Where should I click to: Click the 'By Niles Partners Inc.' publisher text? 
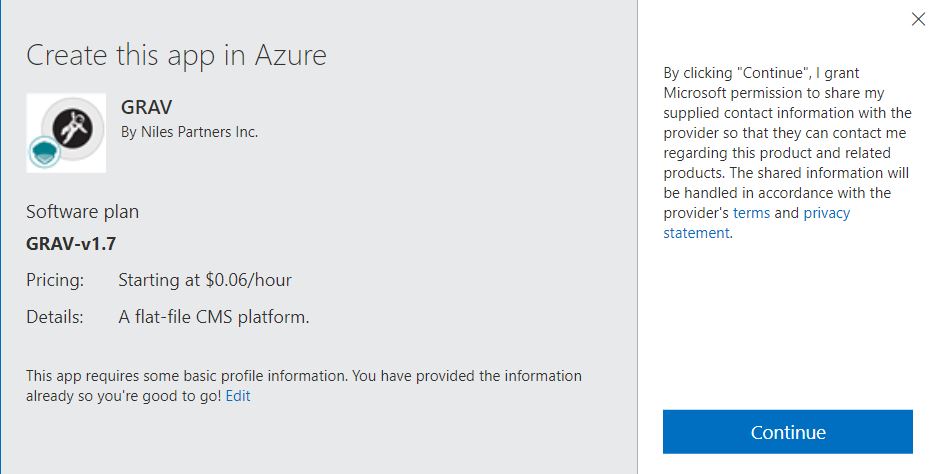tap(189, 132)
